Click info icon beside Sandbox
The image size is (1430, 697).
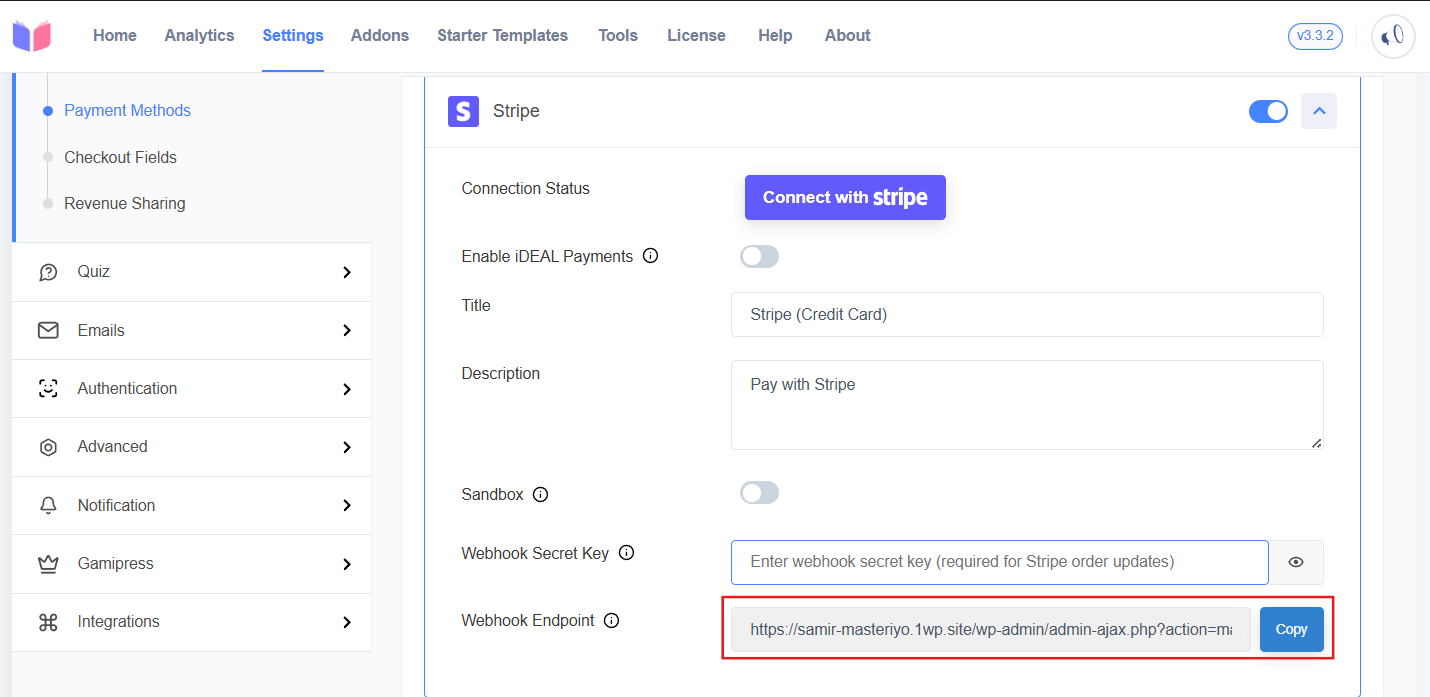coord(541,494)
